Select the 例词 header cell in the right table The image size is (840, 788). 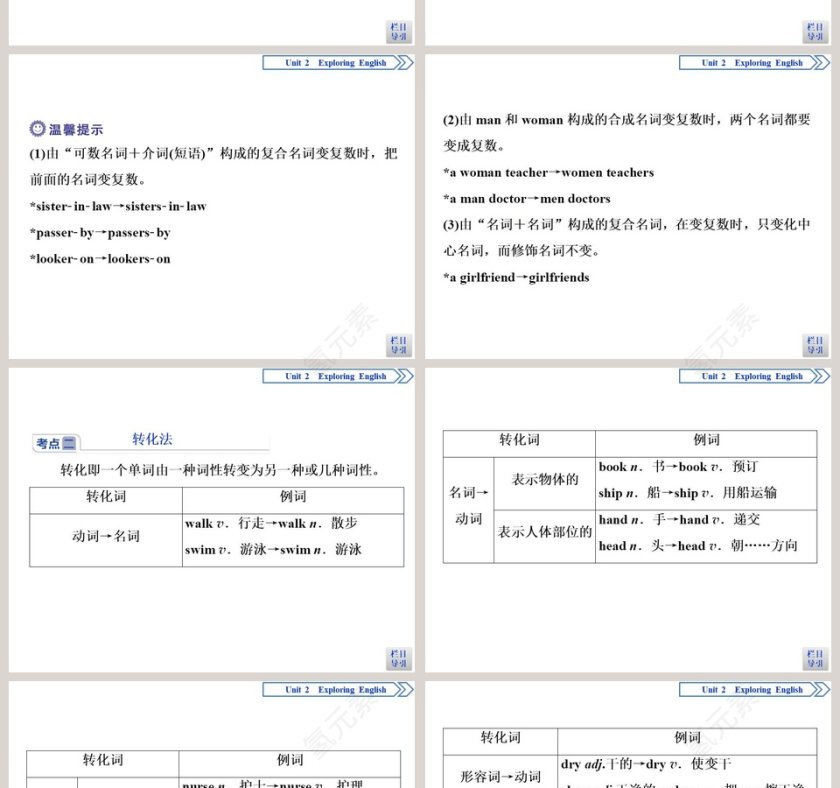click(705, 441)
